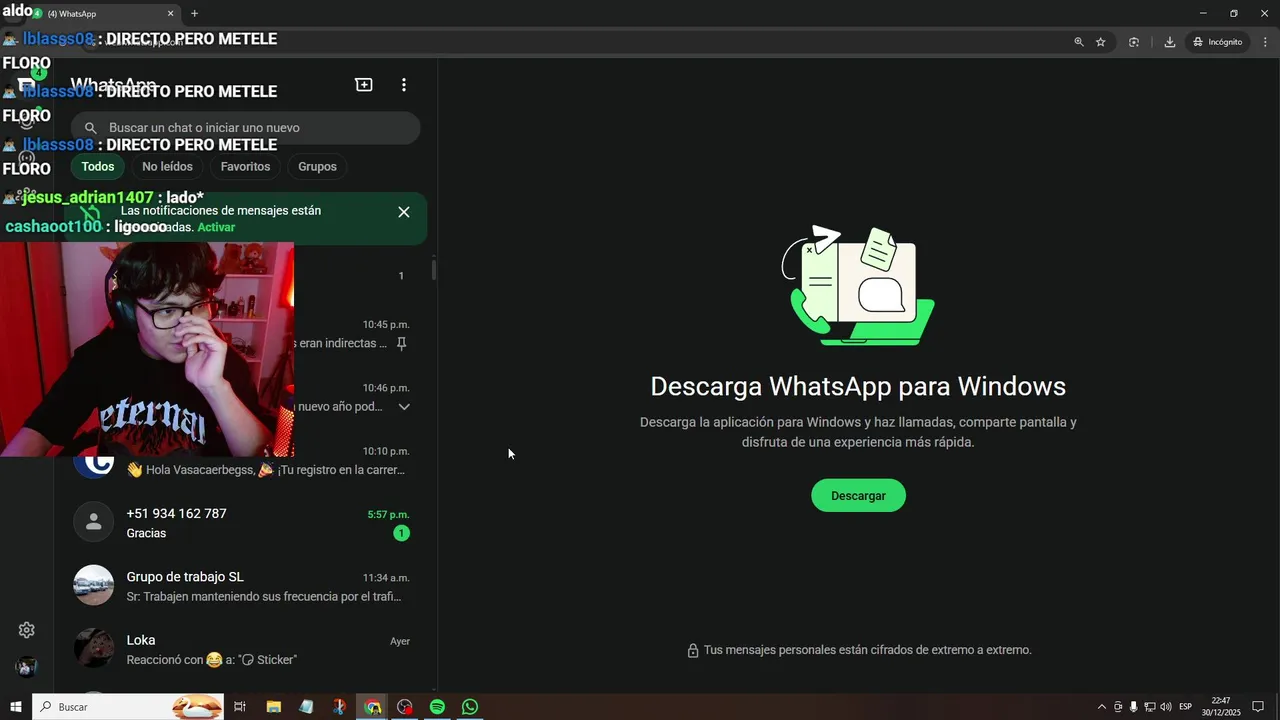Click the ESP language indicator
The width and height of the screenshot is (1280, 720).
tap(1185, 707)
